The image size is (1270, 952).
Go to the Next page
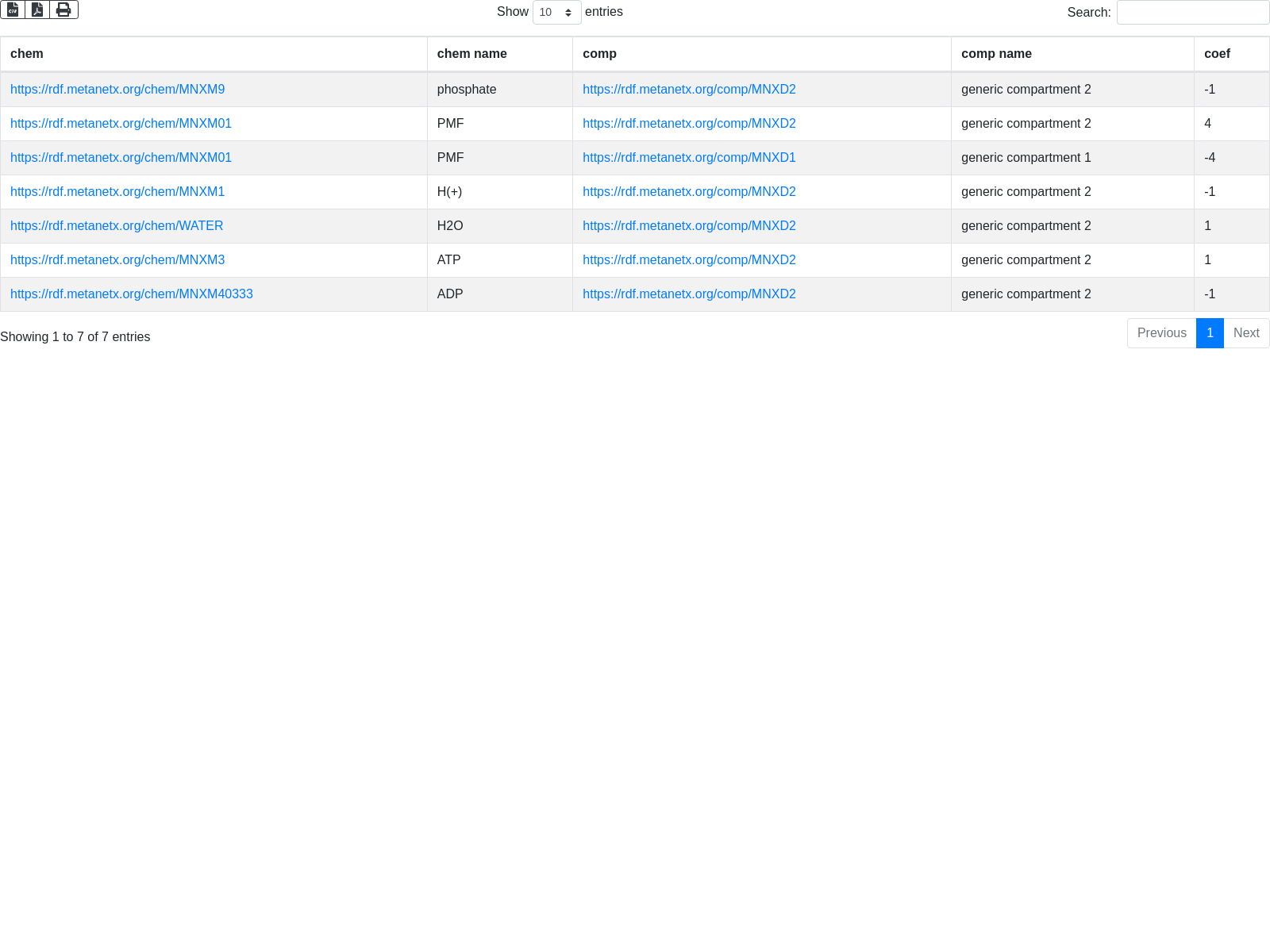point(1246,333)
